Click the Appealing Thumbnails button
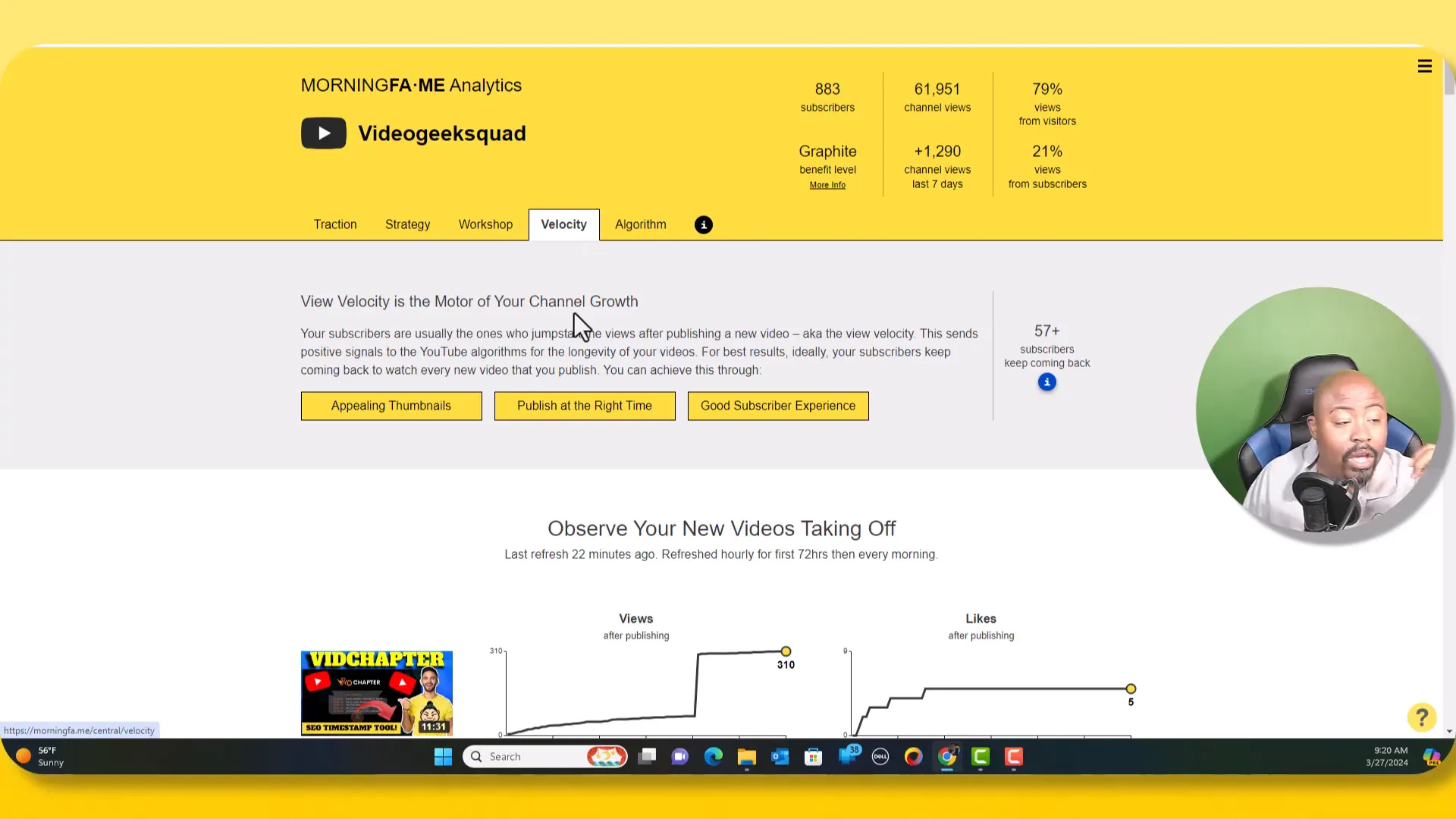The image size is (1456, 819). [x=391, y=406]
